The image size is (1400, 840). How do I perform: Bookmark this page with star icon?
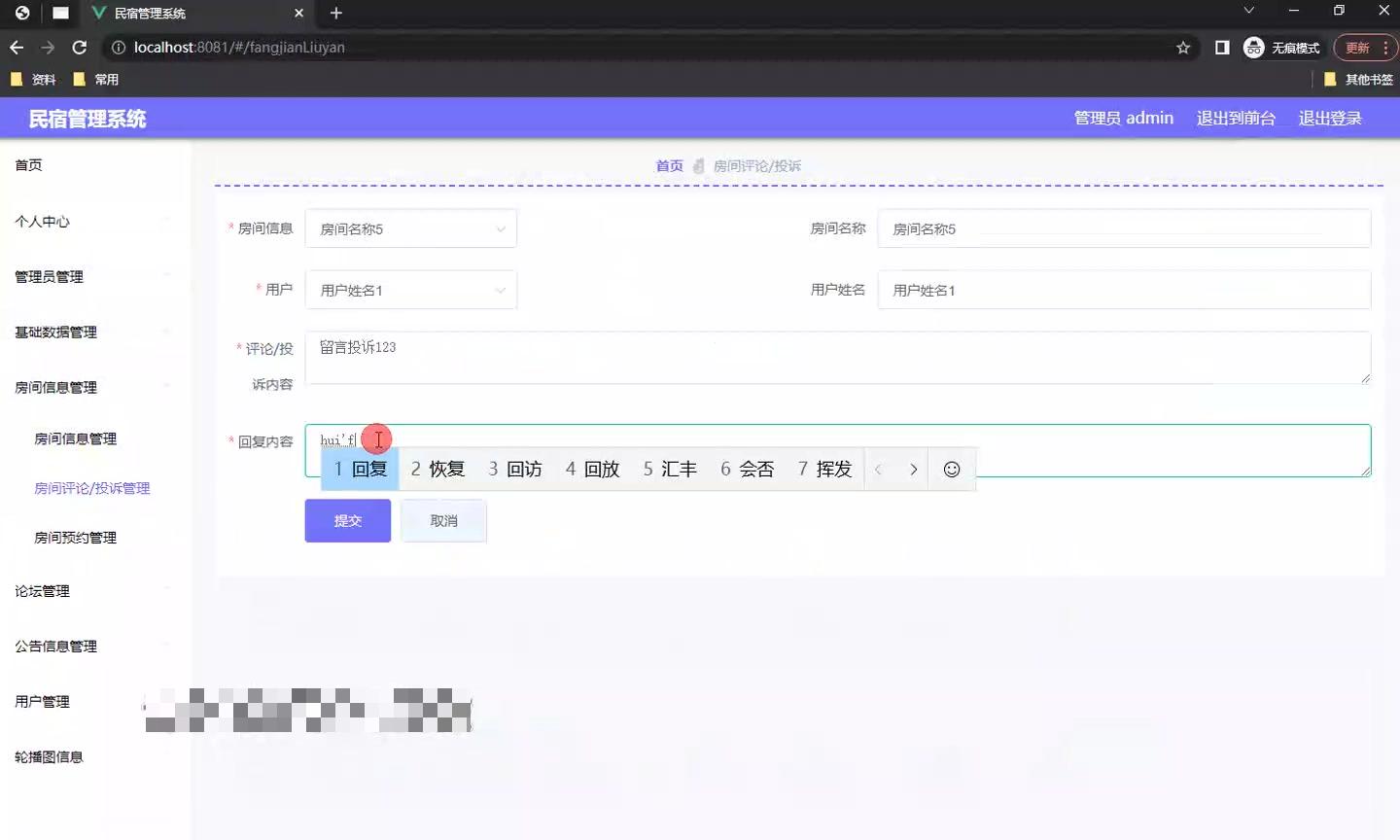[1183, 48]
